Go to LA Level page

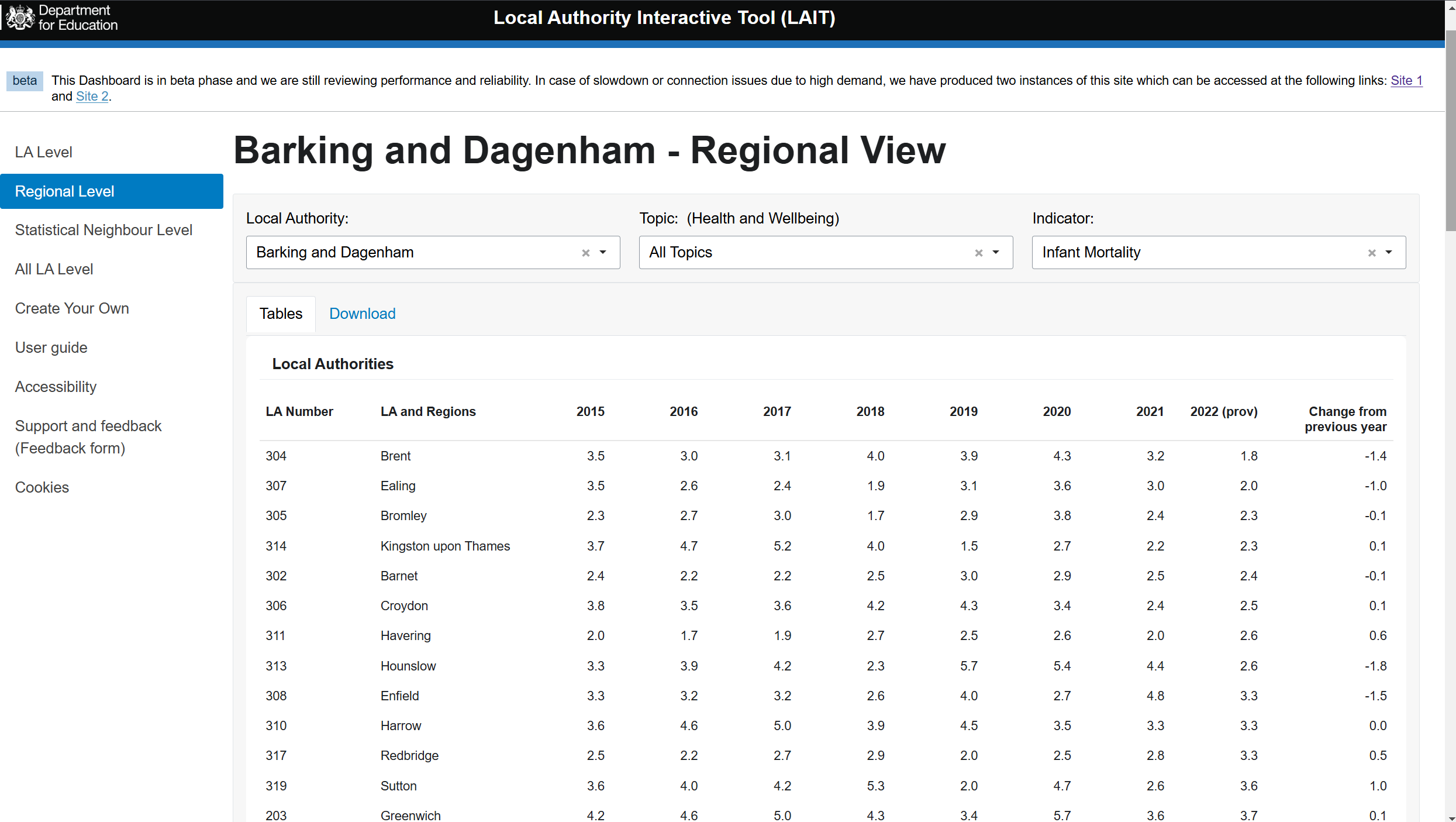[44, 152]
